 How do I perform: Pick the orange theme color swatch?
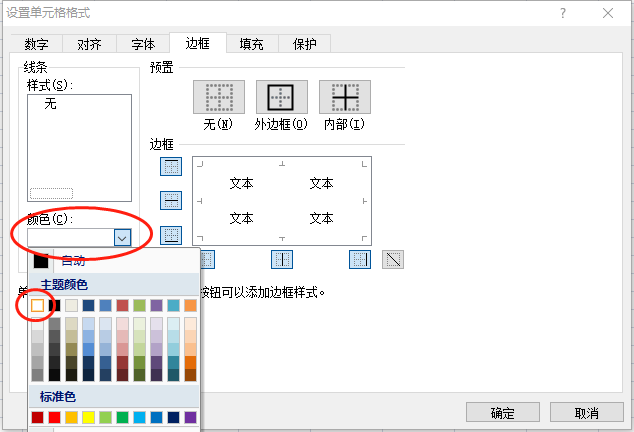pos(190,305)
